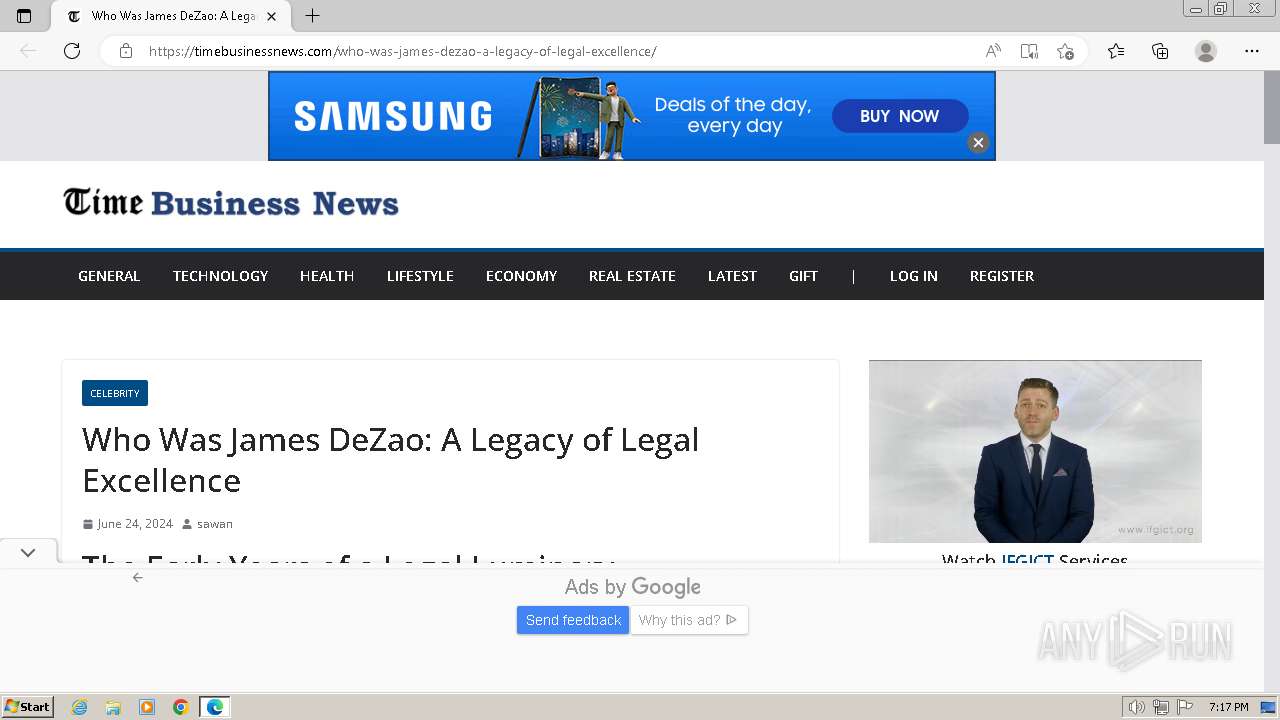Click the REGISTER link
1280x720 pixels.
[x=1002, y=276]
